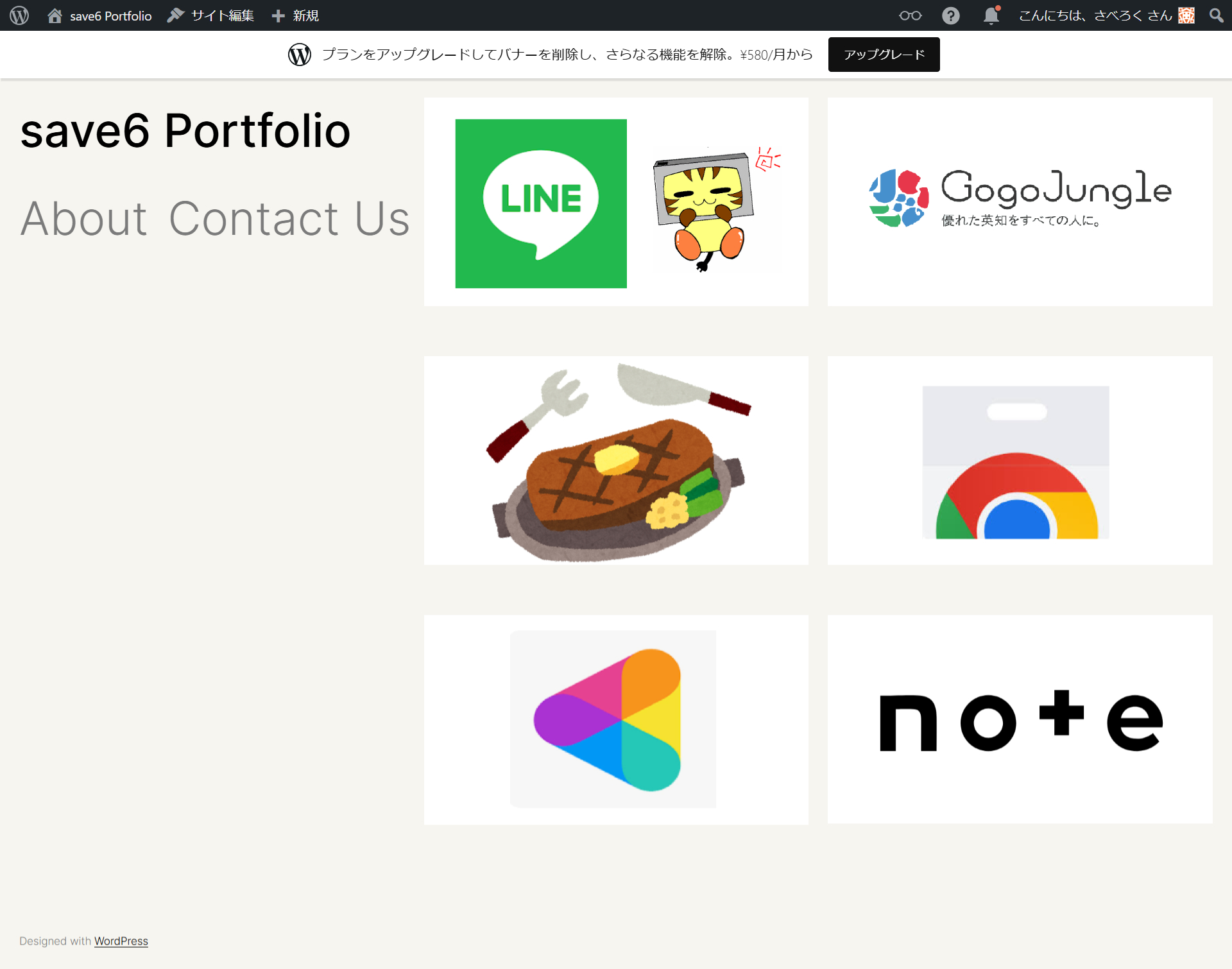Open the note logo portfolio card

pos(1020,719)
